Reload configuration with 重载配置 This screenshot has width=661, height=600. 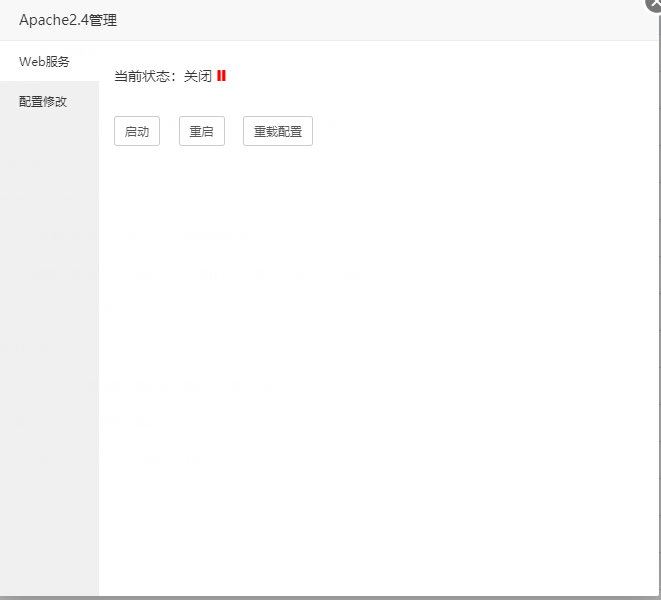[x=278, y=131]
